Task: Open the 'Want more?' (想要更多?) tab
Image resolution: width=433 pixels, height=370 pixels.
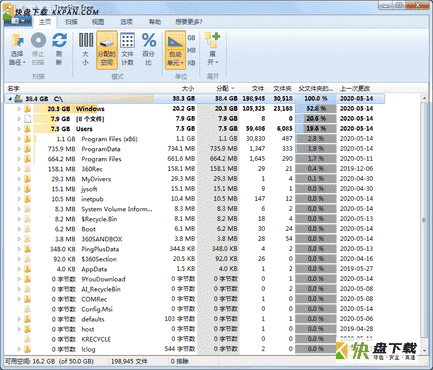Action: [x=189, y=22]
